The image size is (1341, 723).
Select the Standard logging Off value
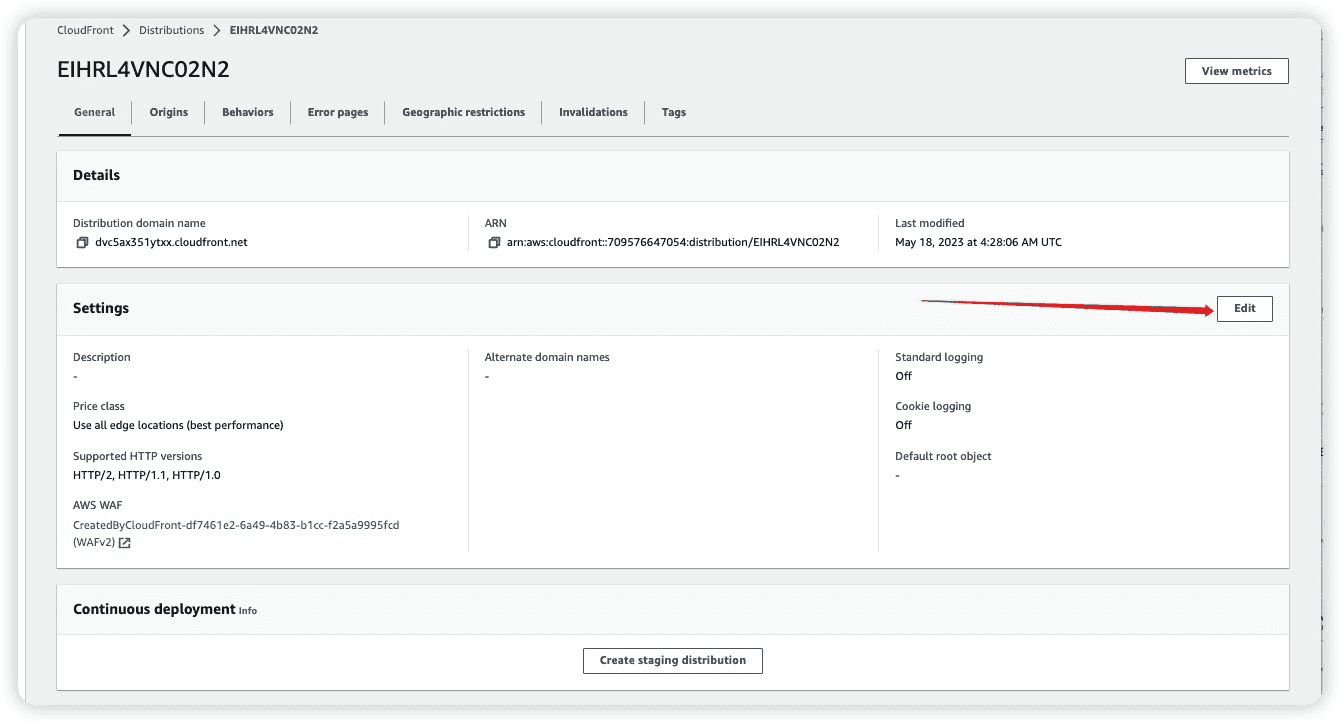(904, 376)
